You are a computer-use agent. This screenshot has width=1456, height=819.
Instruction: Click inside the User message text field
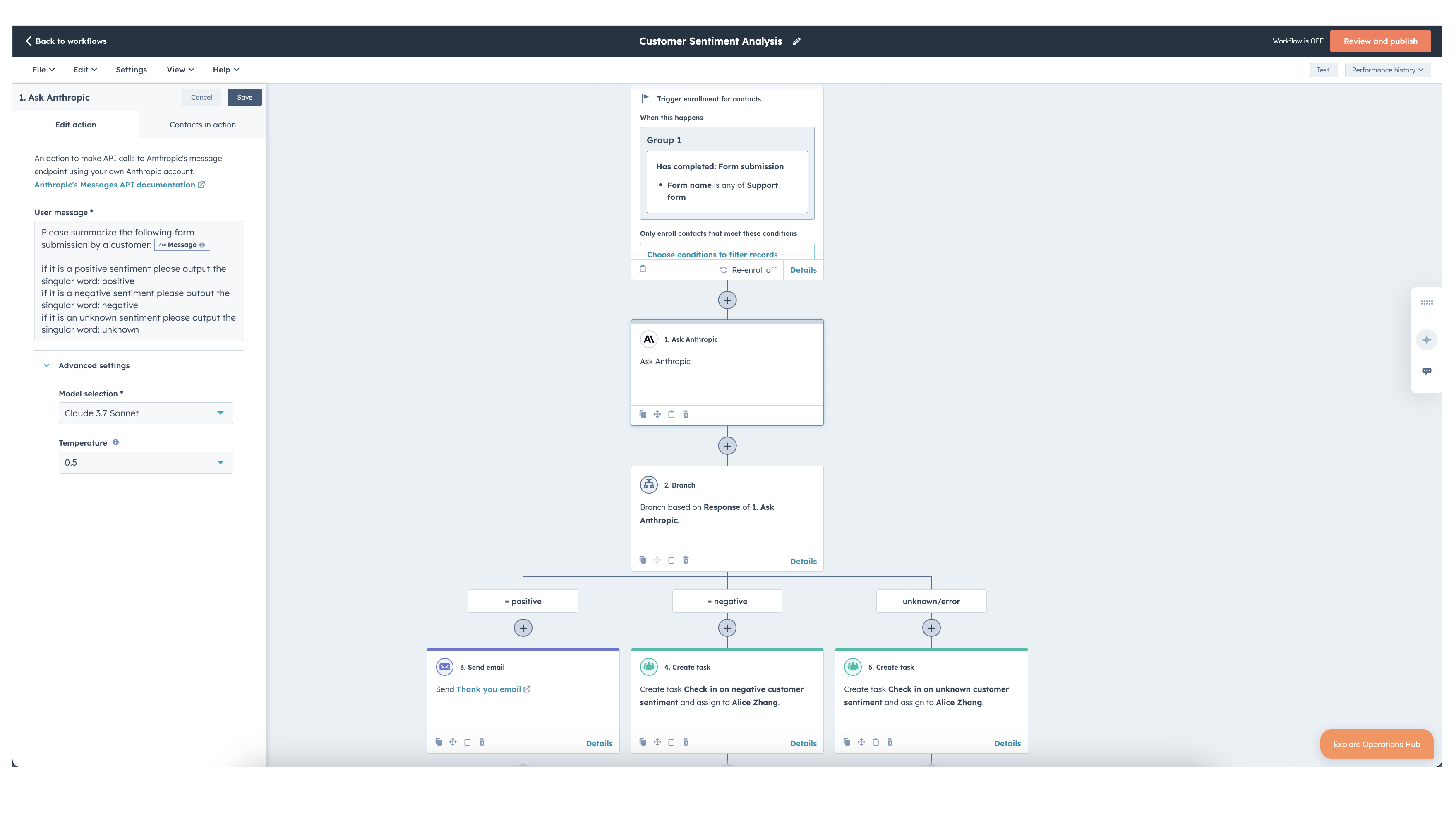tap(139, 281)
